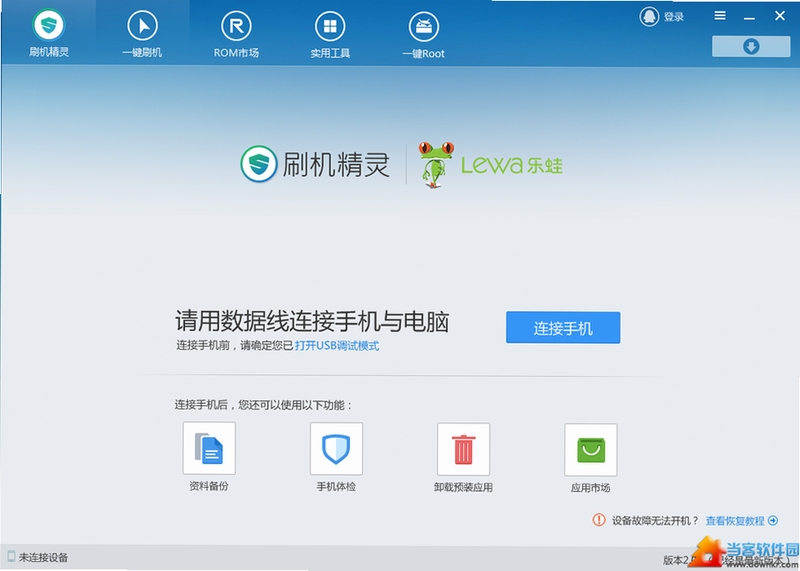
Task: Click the 手机体检 label
Action: tap(336, 486)
